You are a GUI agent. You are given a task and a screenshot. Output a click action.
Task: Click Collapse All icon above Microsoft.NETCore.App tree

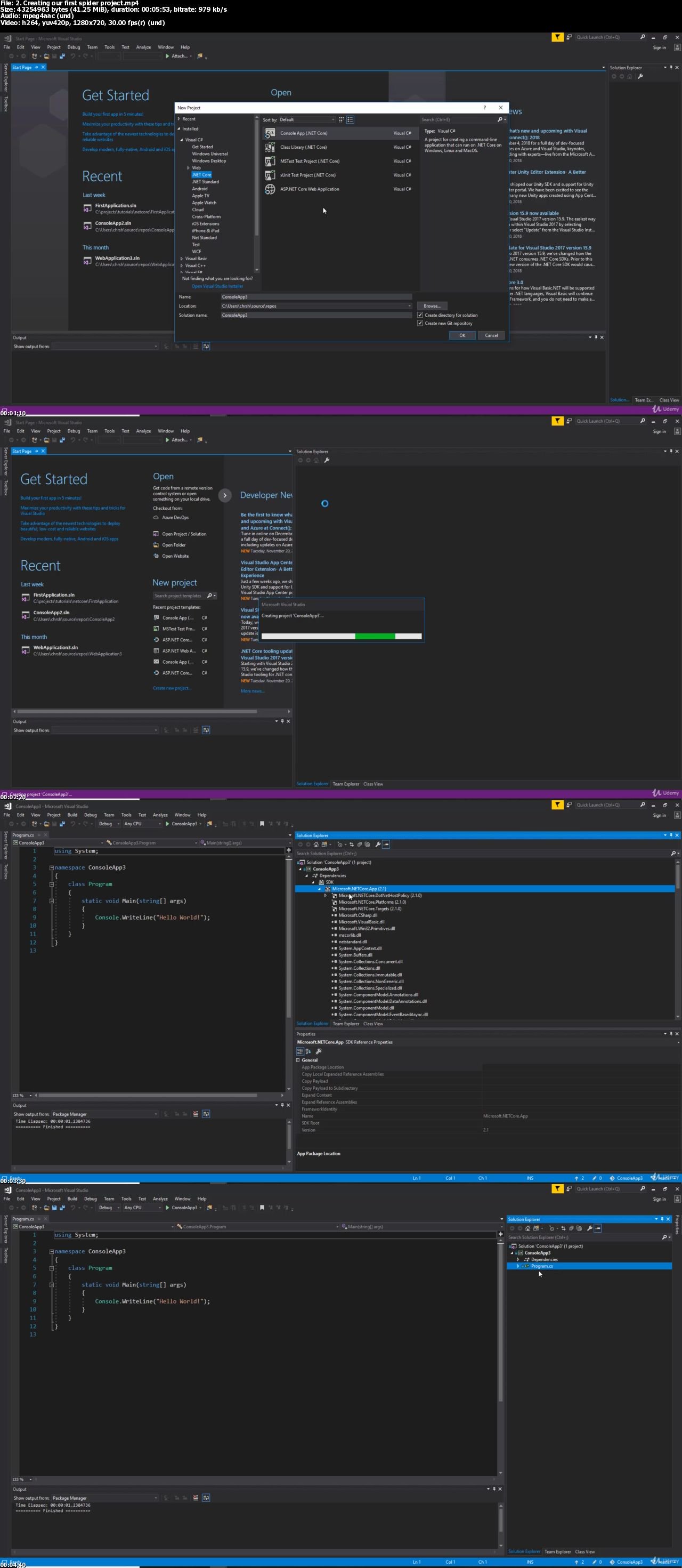coord(359,845)
